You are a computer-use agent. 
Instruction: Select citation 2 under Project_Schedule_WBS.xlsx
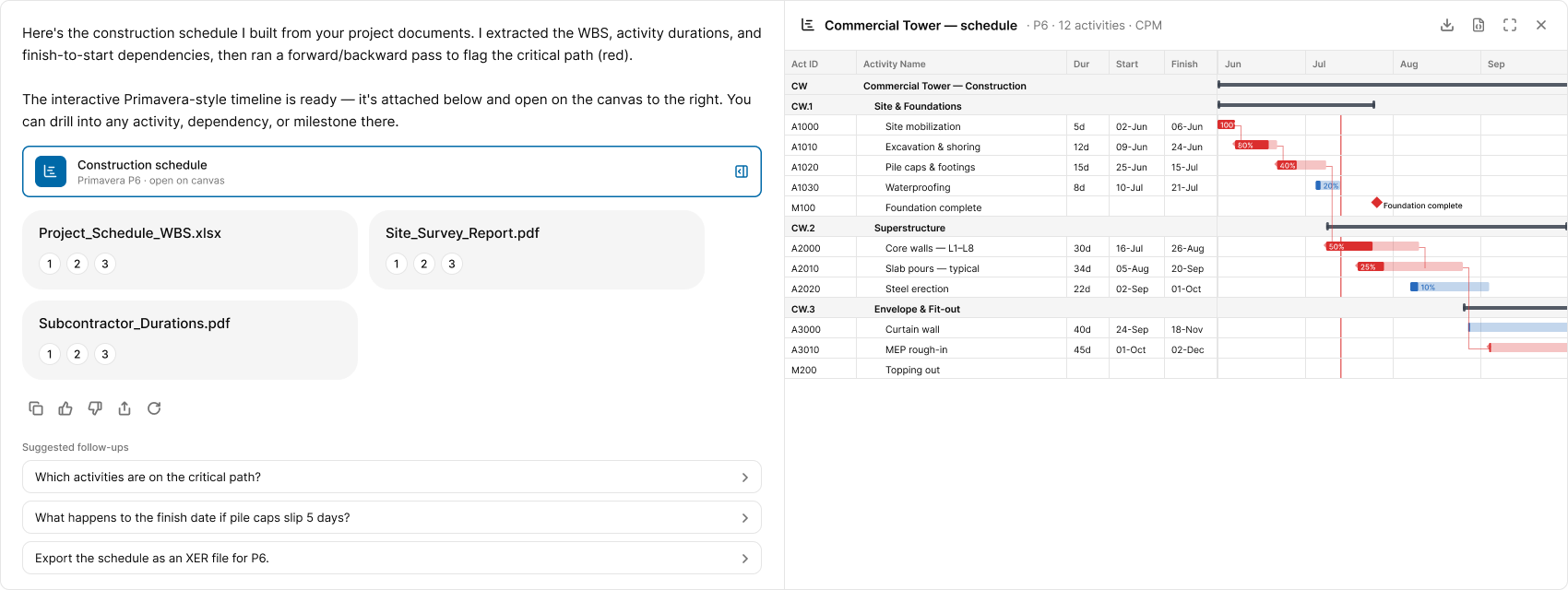point(77,264)
